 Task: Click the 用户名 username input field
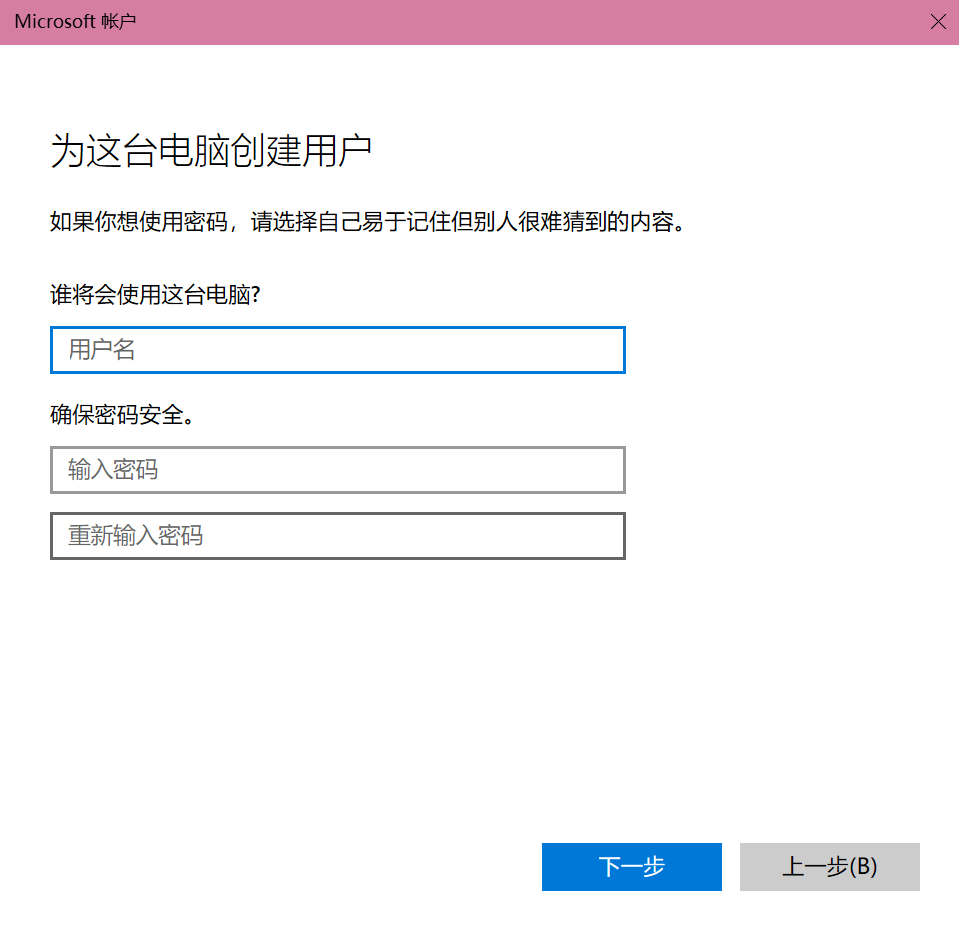(338, 350)
